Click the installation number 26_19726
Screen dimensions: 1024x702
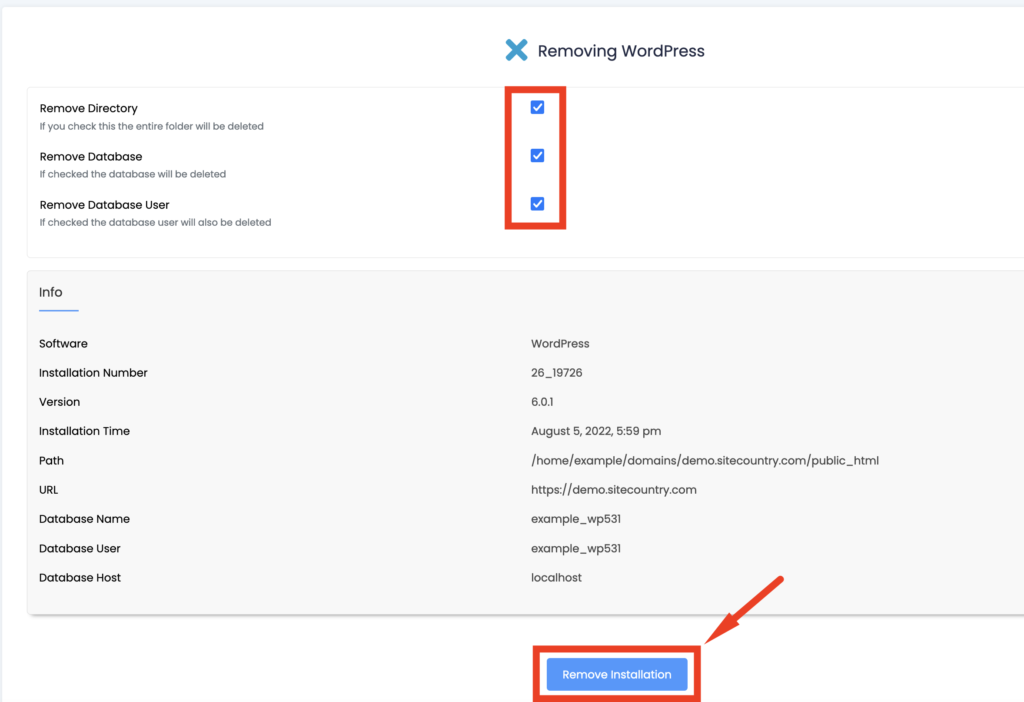pyautogui.click(x=556, y=373)
